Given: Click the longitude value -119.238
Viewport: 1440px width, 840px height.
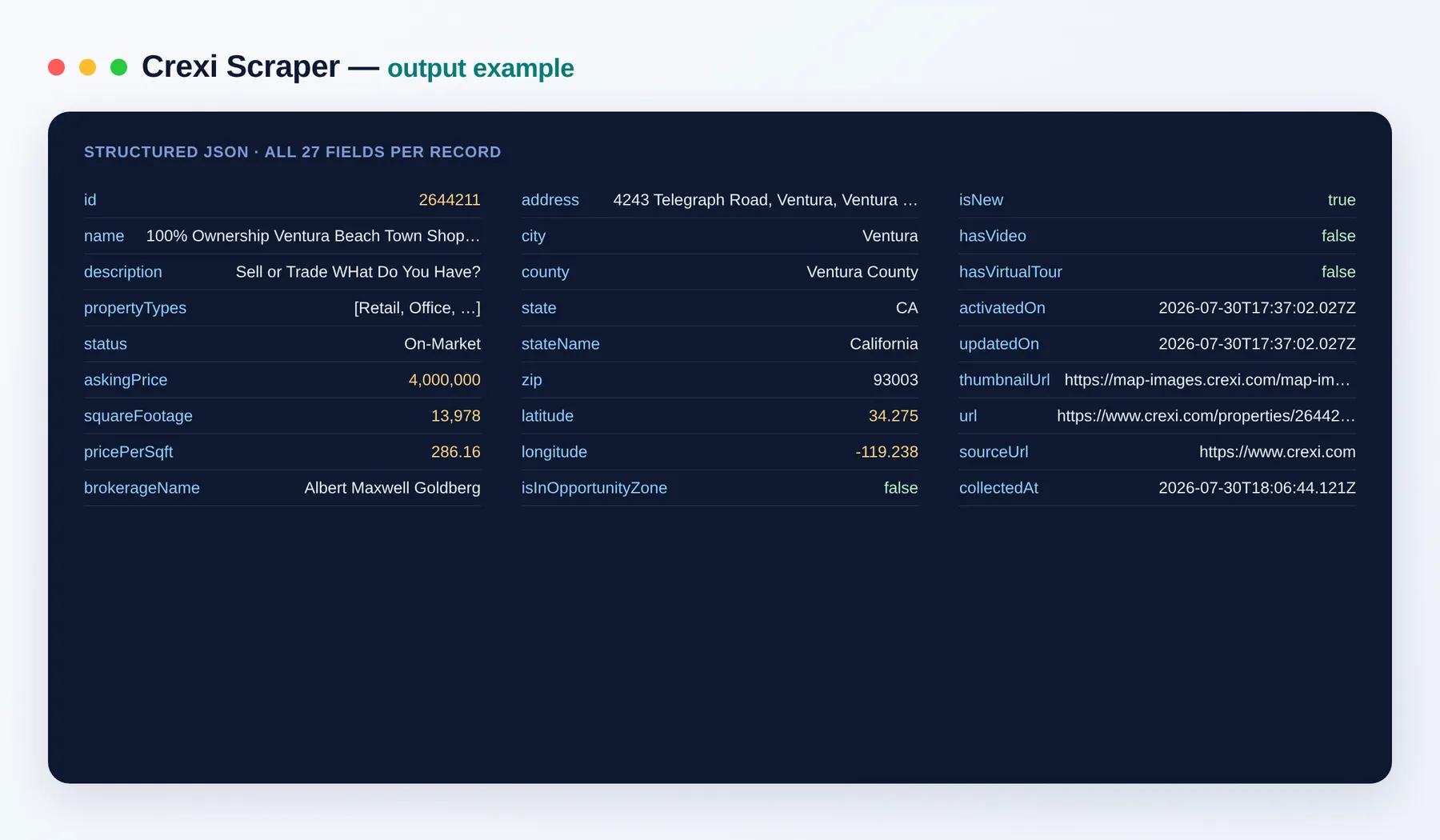Looking at the screenshot, I should click(886, 452).
